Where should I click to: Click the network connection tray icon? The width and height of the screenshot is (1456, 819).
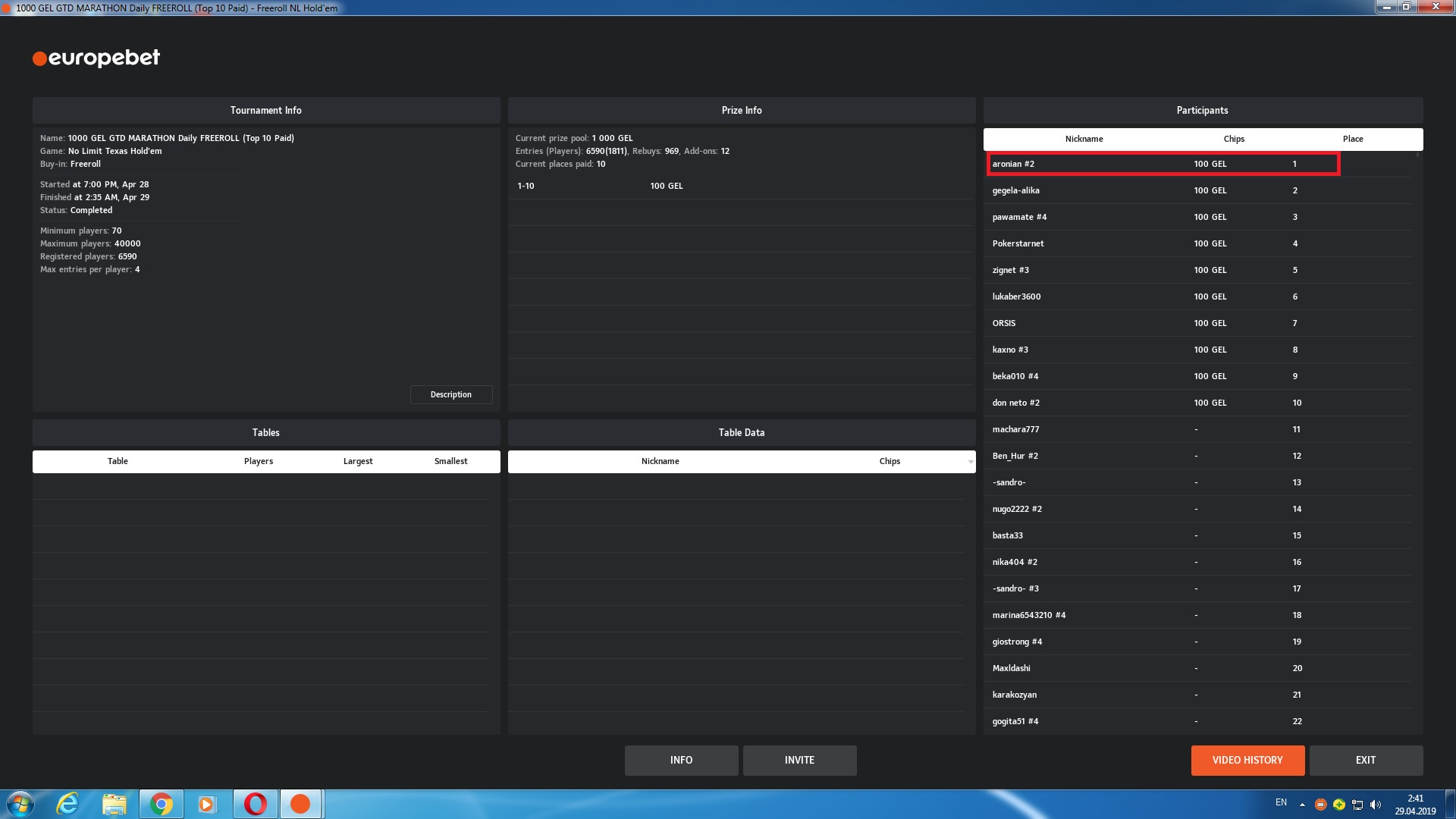(1357, 805)
